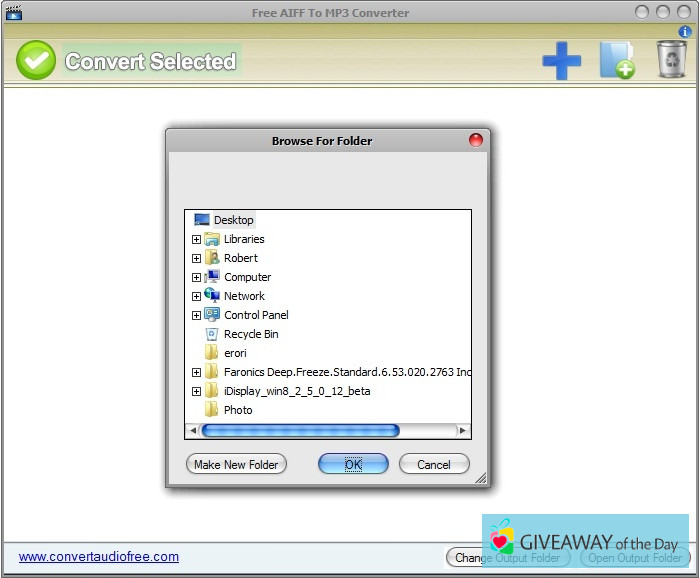Select the Desktop tree item label
Viewport: 700px width, 578px height.
(234, 220)
